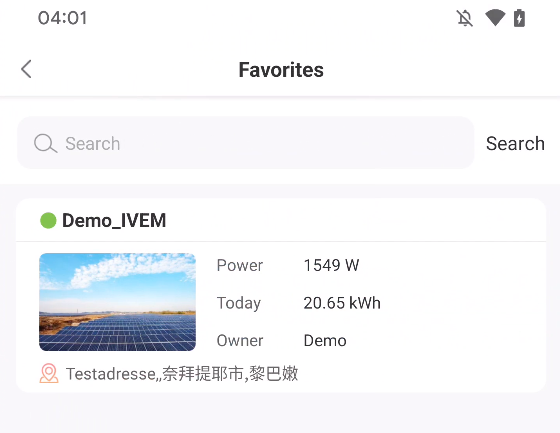Tap the green online status dot
560x433 pixels.
click(48, 220)
